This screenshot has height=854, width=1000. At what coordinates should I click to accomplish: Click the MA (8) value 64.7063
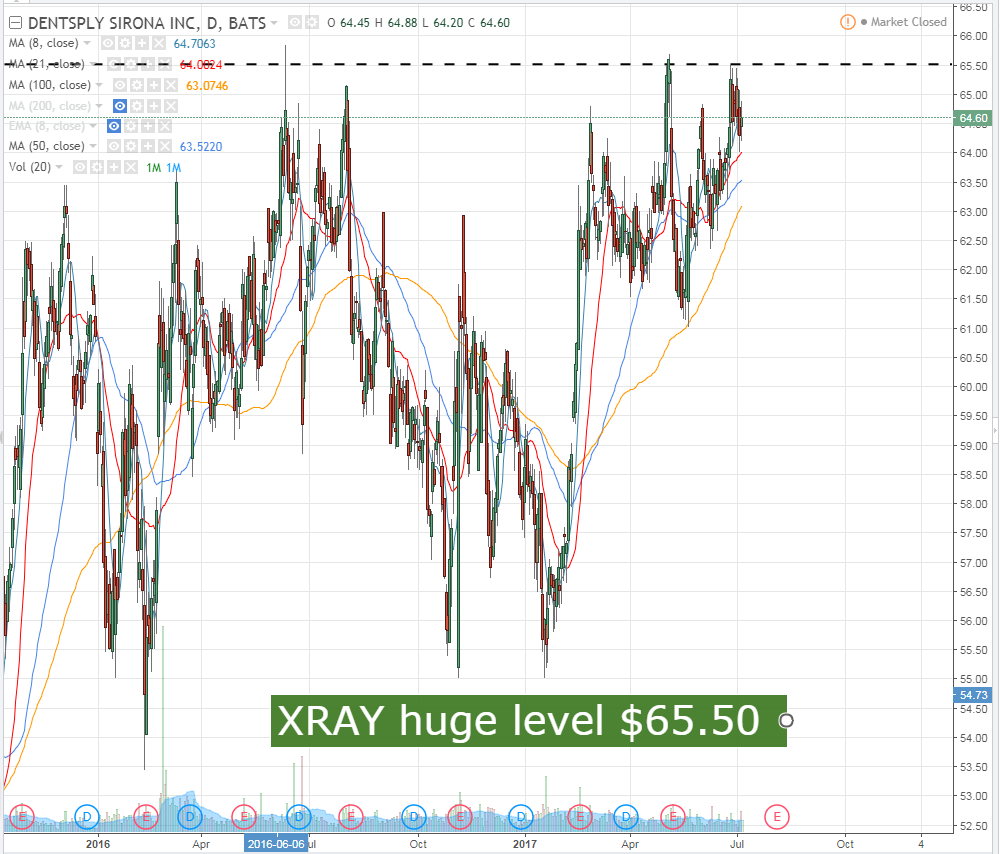click(195, 44)
